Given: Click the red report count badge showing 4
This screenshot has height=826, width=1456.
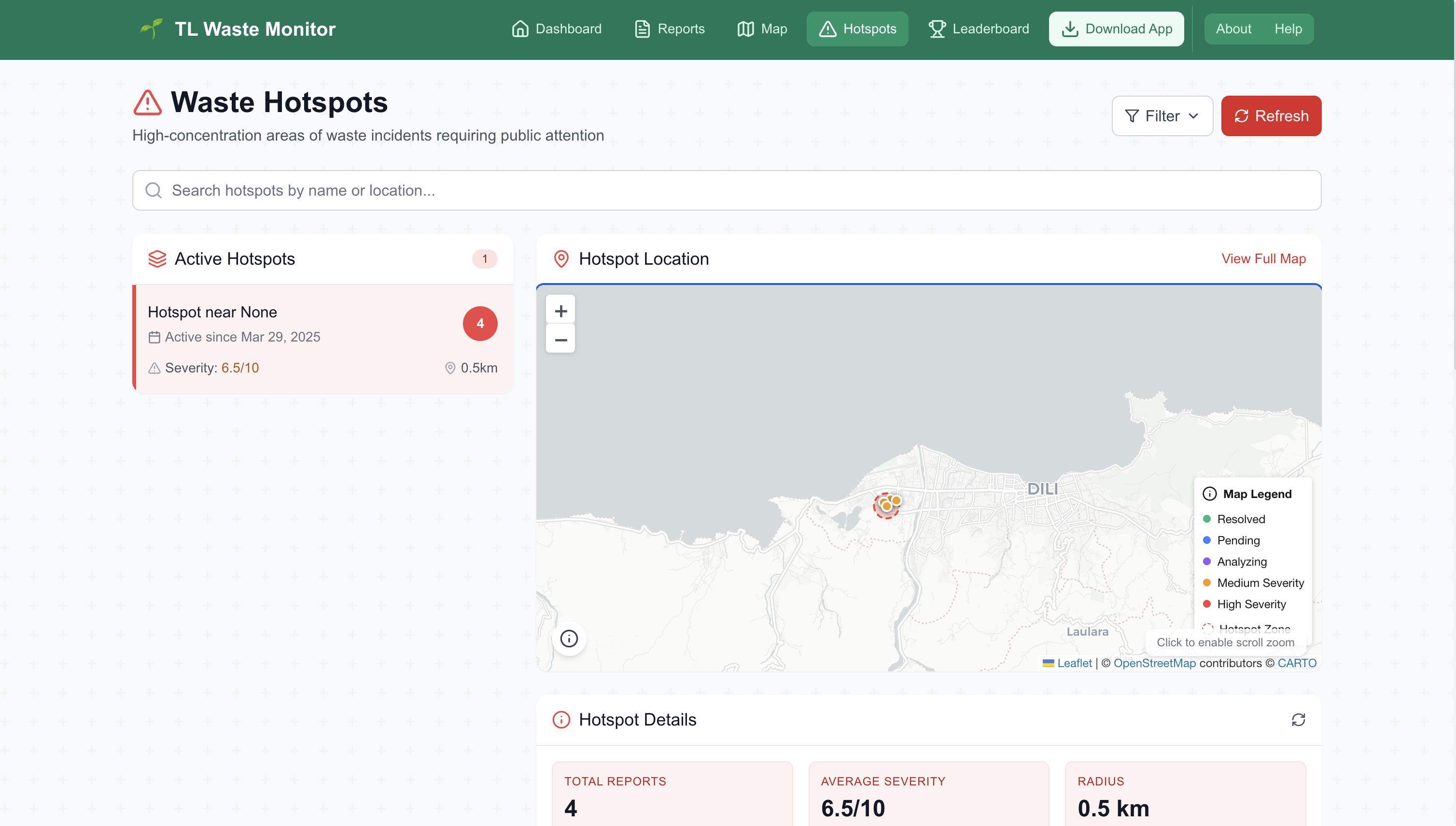Looking at the screenshot, I should [x=480, y=323].
